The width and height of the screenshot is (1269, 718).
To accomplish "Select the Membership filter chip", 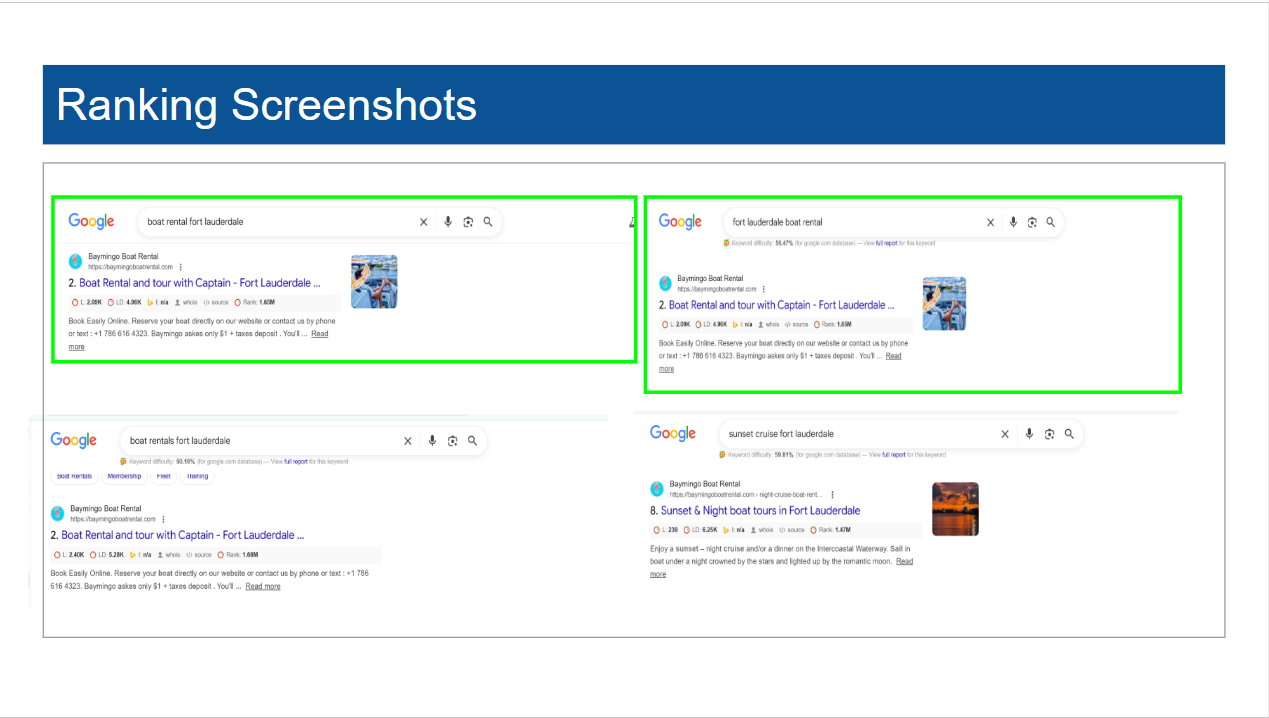I will pyautogui.click(x=124, y=476).
